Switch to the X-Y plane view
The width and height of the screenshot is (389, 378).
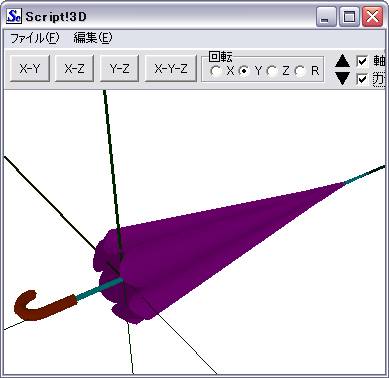30,69
